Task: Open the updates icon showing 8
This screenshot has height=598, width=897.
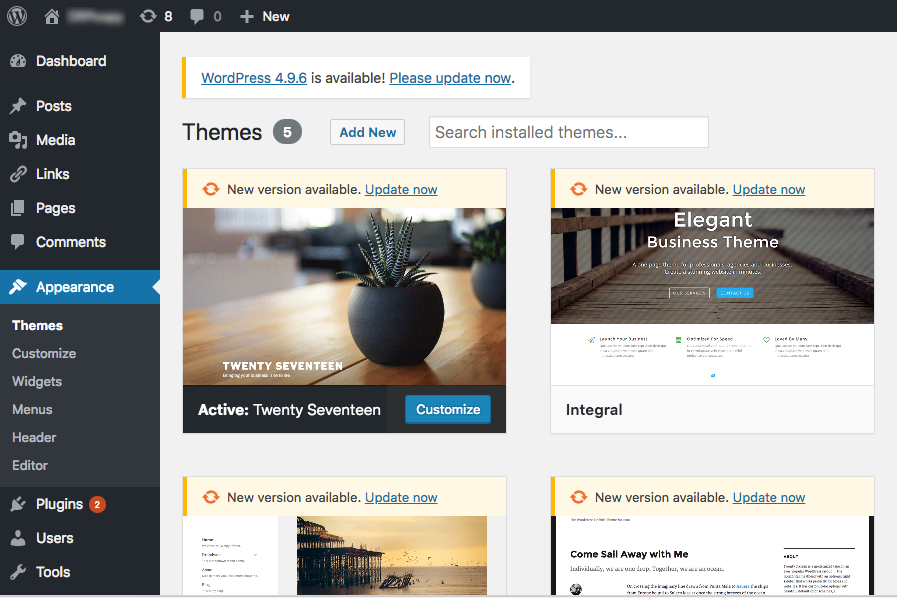Action: [x=148, y=16]
